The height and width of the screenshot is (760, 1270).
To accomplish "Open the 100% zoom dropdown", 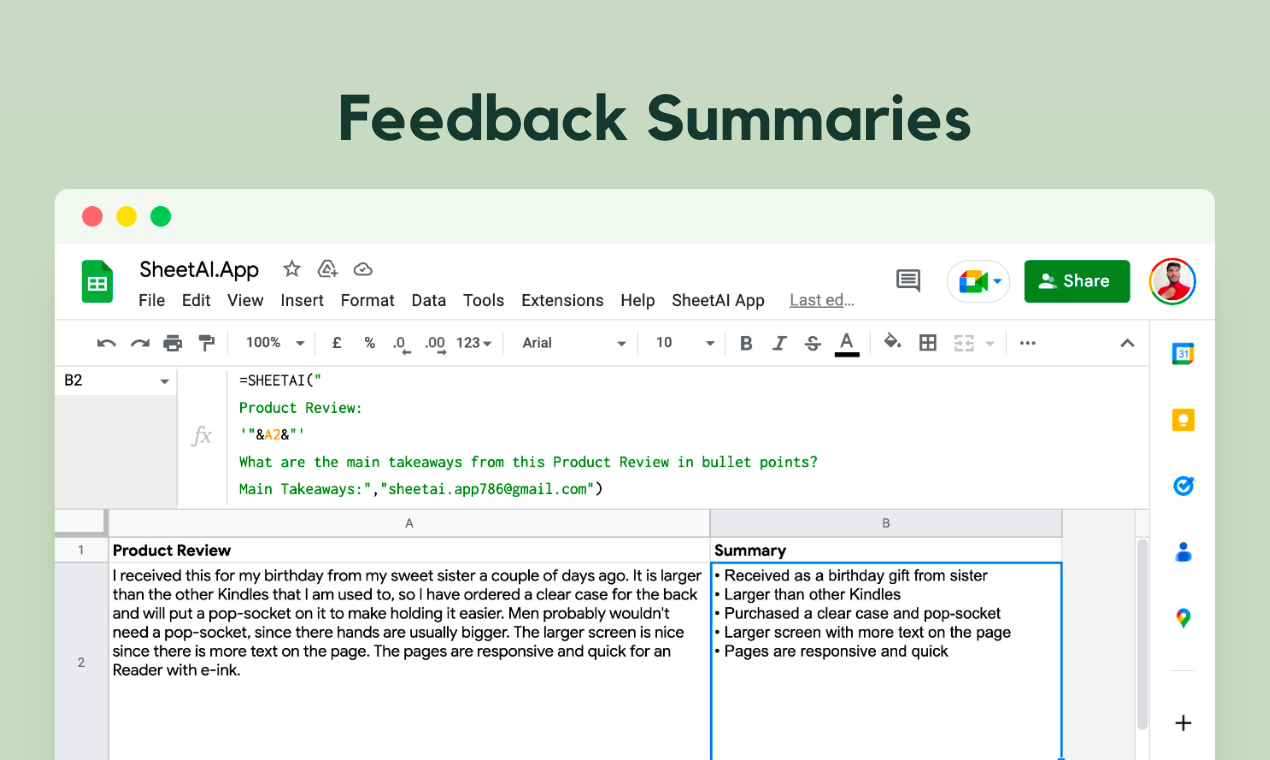I will tap(275, 343).
